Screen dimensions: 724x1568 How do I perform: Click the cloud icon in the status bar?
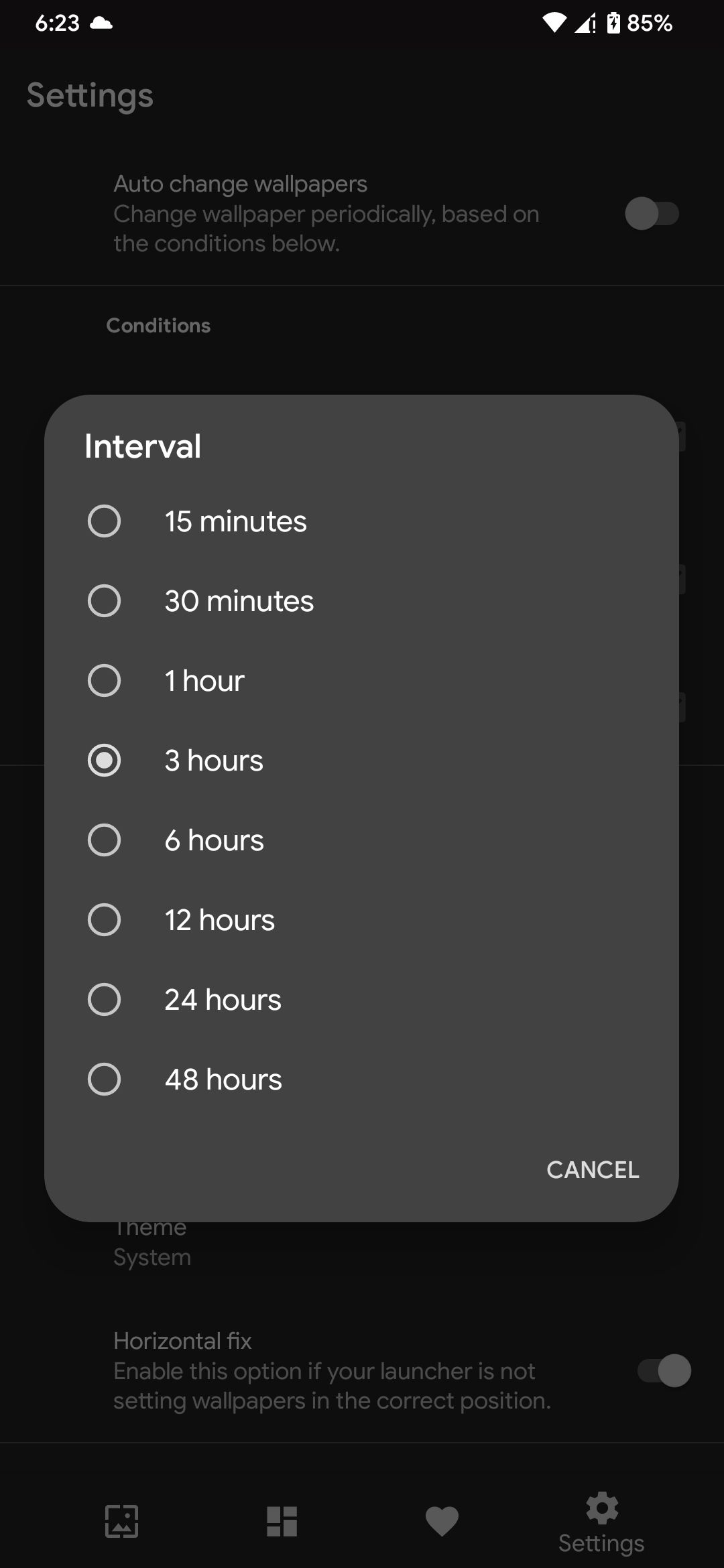(102, 22)
